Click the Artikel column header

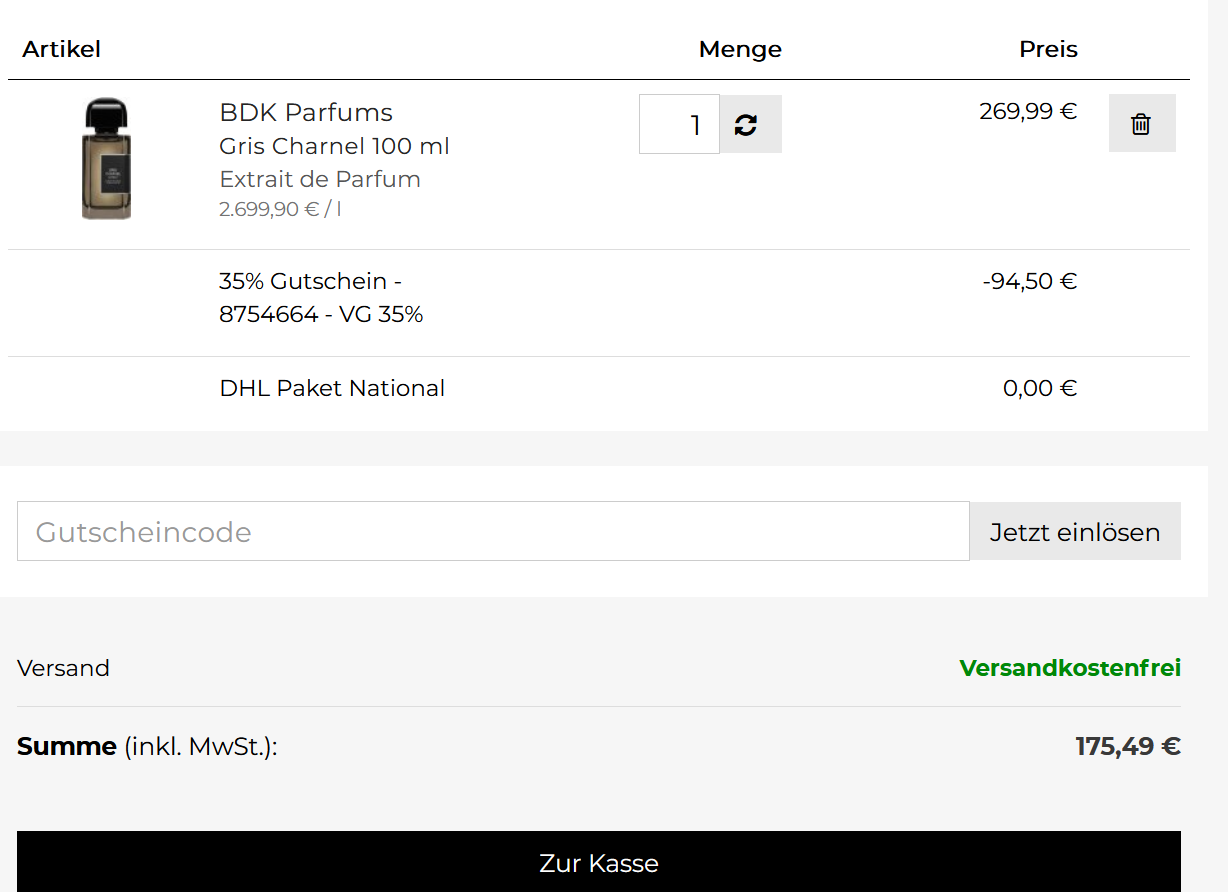click(62, 49)
